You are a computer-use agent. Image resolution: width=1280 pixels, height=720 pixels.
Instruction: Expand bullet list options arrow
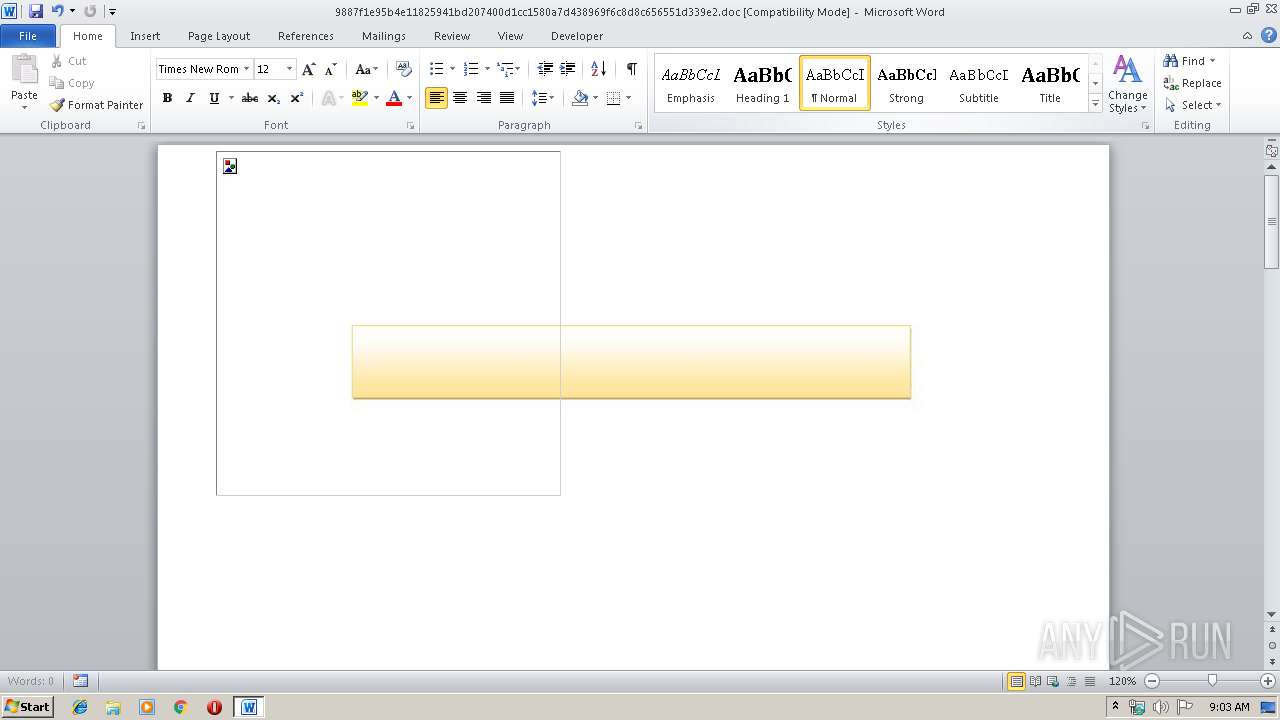(x=452, y=69)
